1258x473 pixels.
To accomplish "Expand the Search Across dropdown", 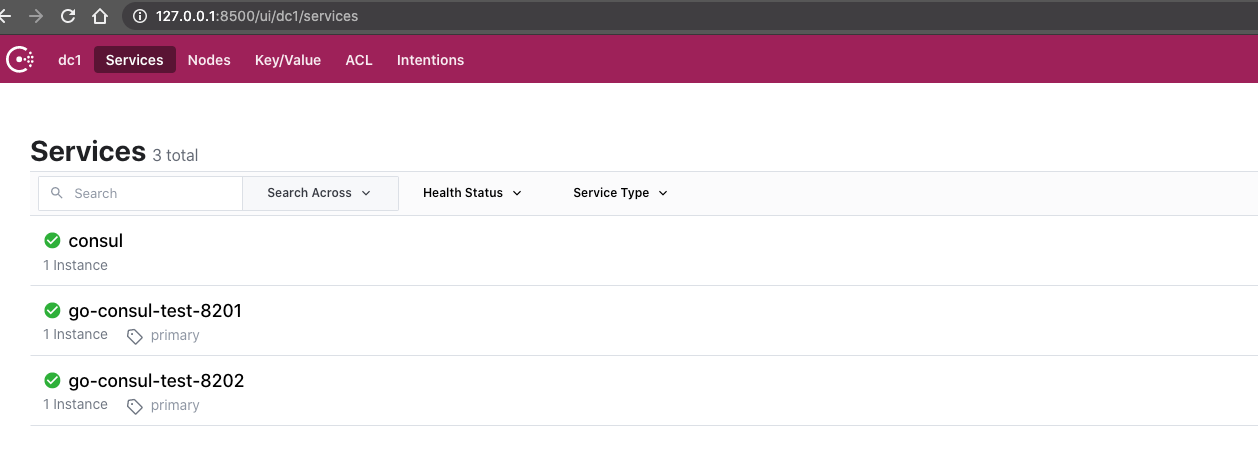I will (x=320, y=193).
